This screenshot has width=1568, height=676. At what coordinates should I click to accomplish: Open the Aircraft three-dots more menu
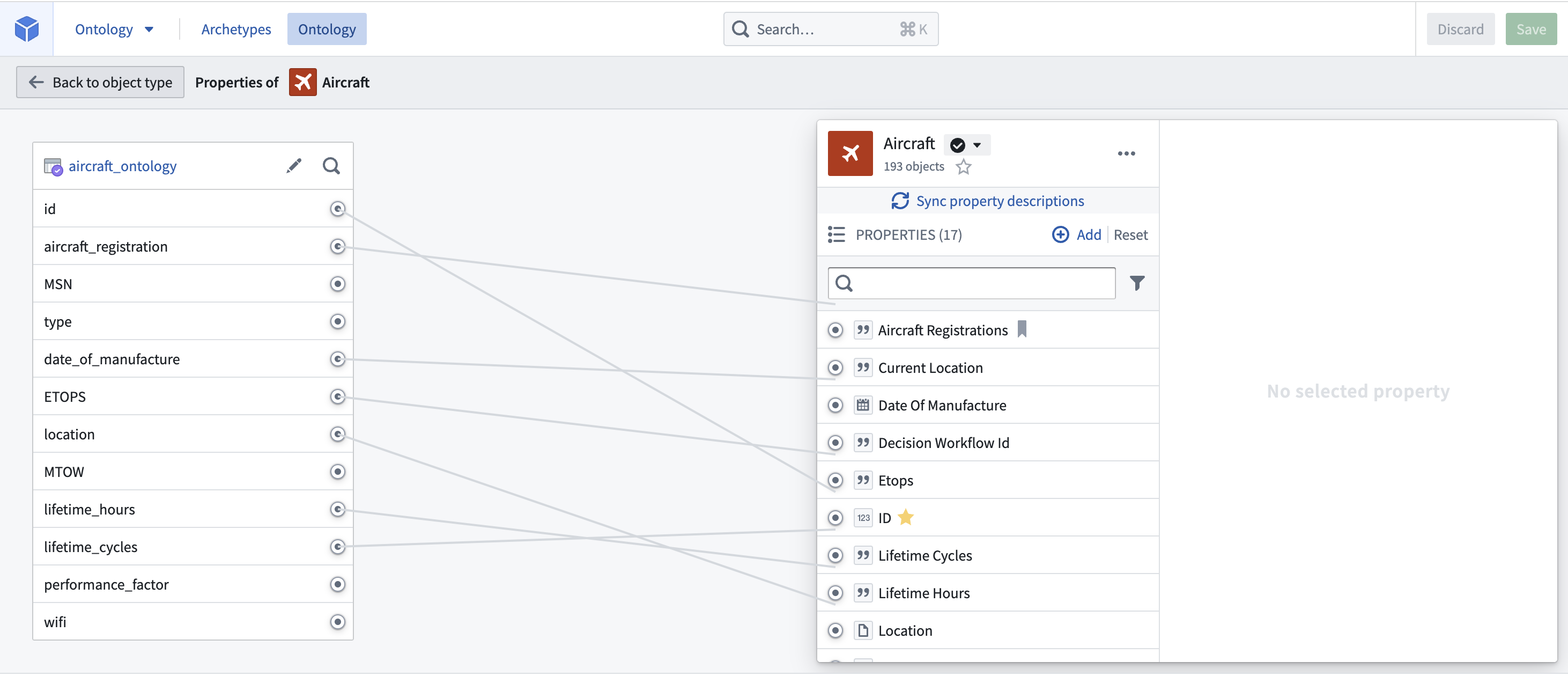[x=1126, y=153]
